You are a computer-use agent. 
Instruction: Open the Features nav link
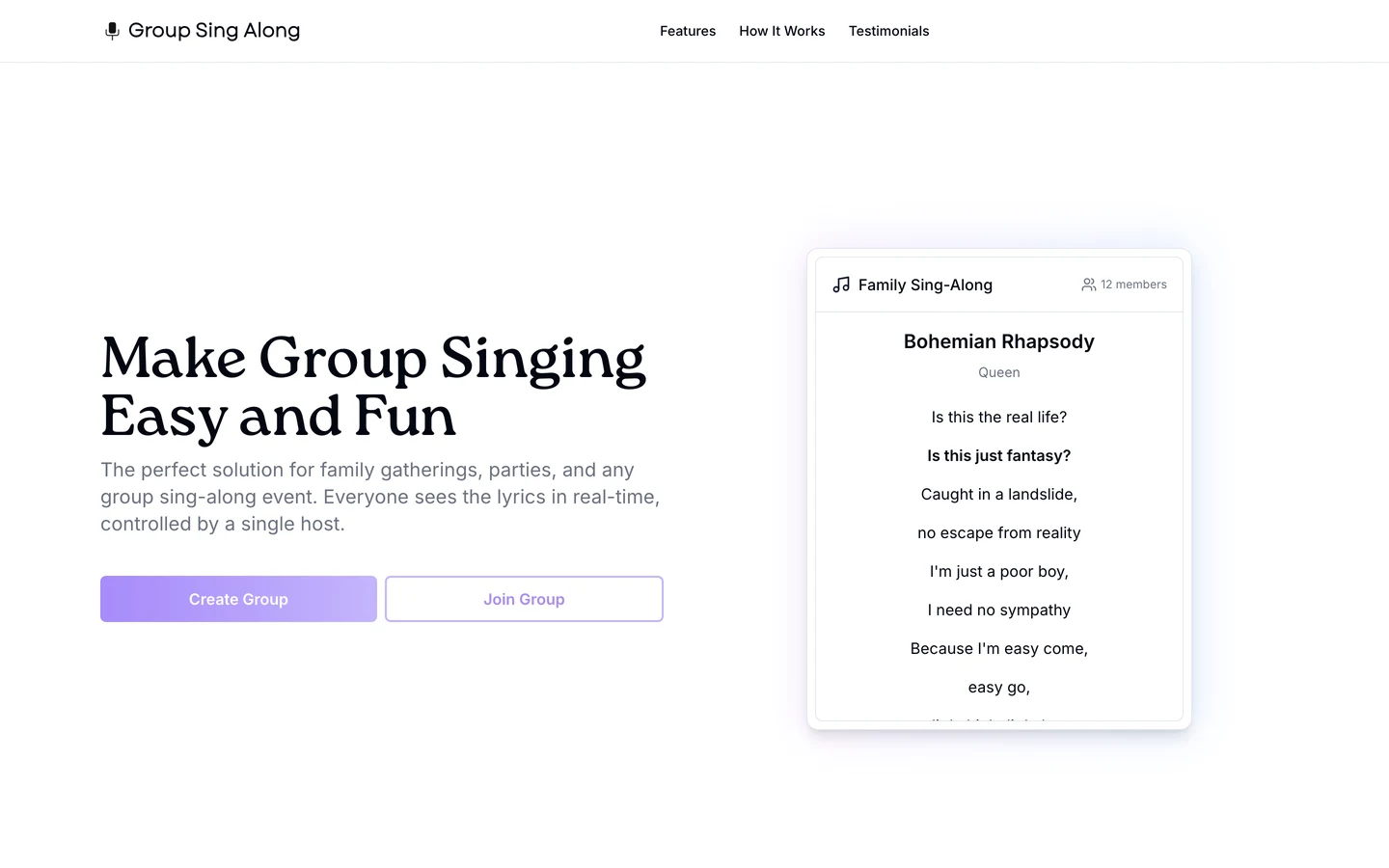click(688, 31)
